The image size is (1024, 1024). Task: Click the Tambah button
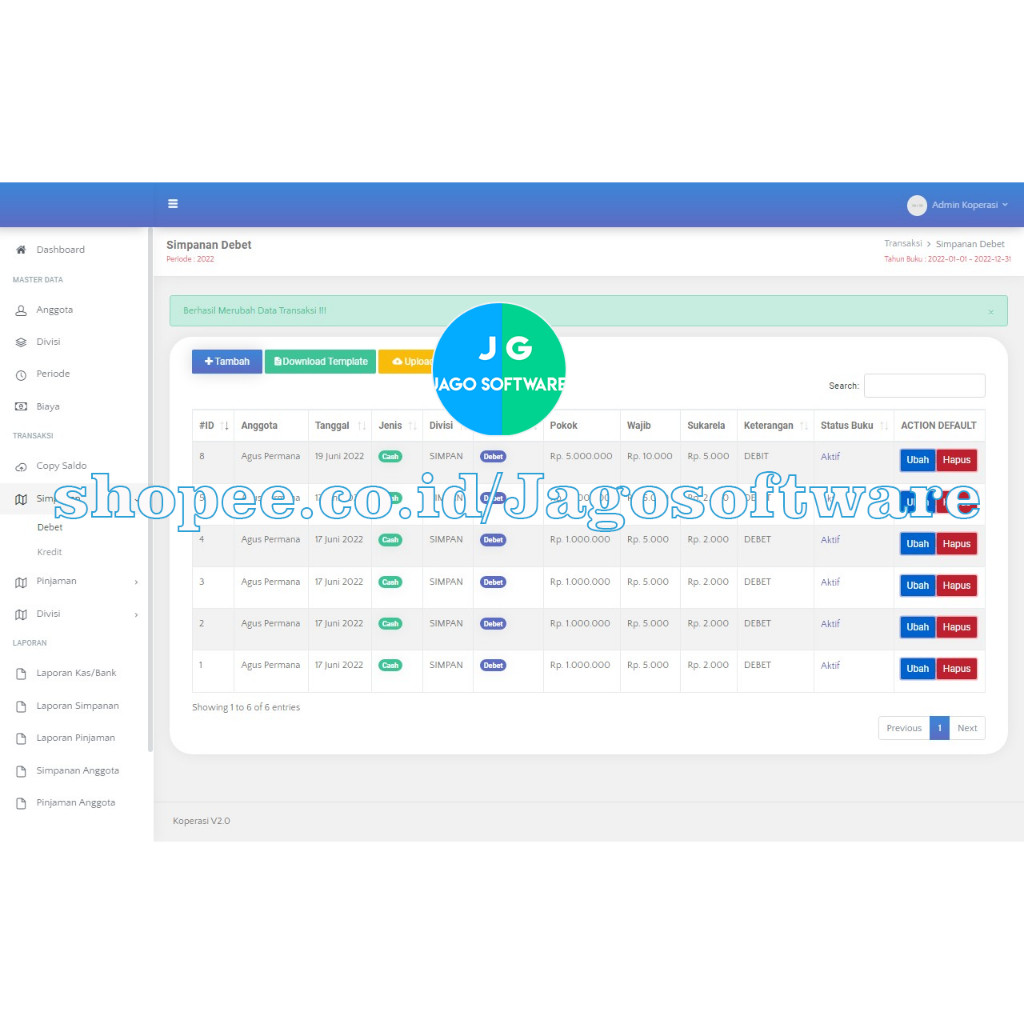226,361
